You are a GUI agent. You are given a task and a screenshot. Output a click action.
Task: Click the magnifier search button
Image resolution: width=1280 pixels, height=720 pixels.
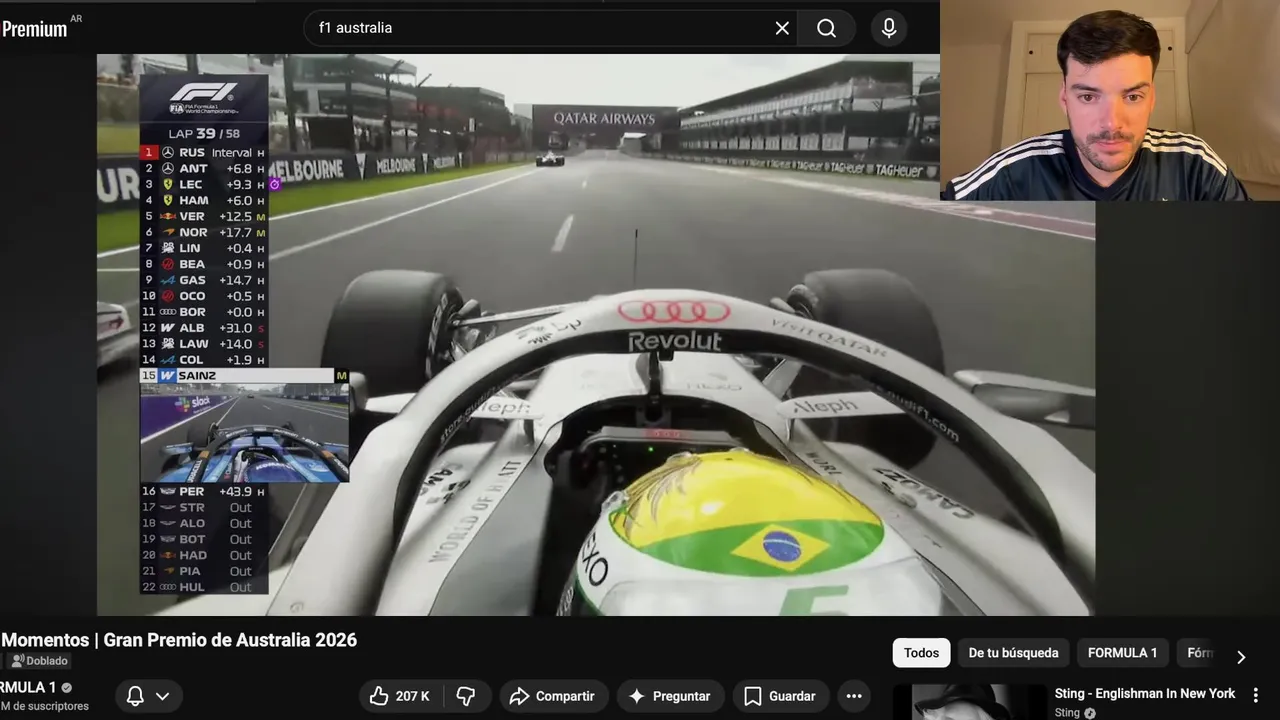pyautogui.click(x=826, y=28)
